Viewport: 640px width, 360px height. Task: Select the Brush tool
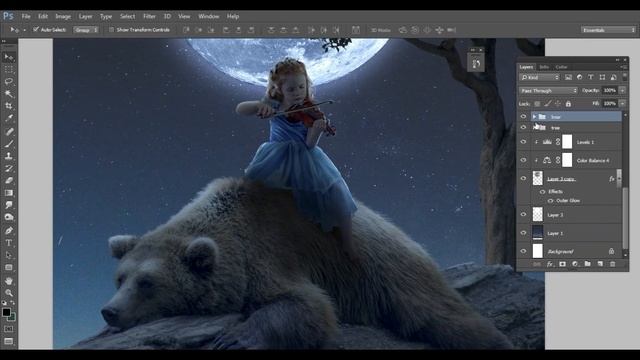tap(9, 144)
